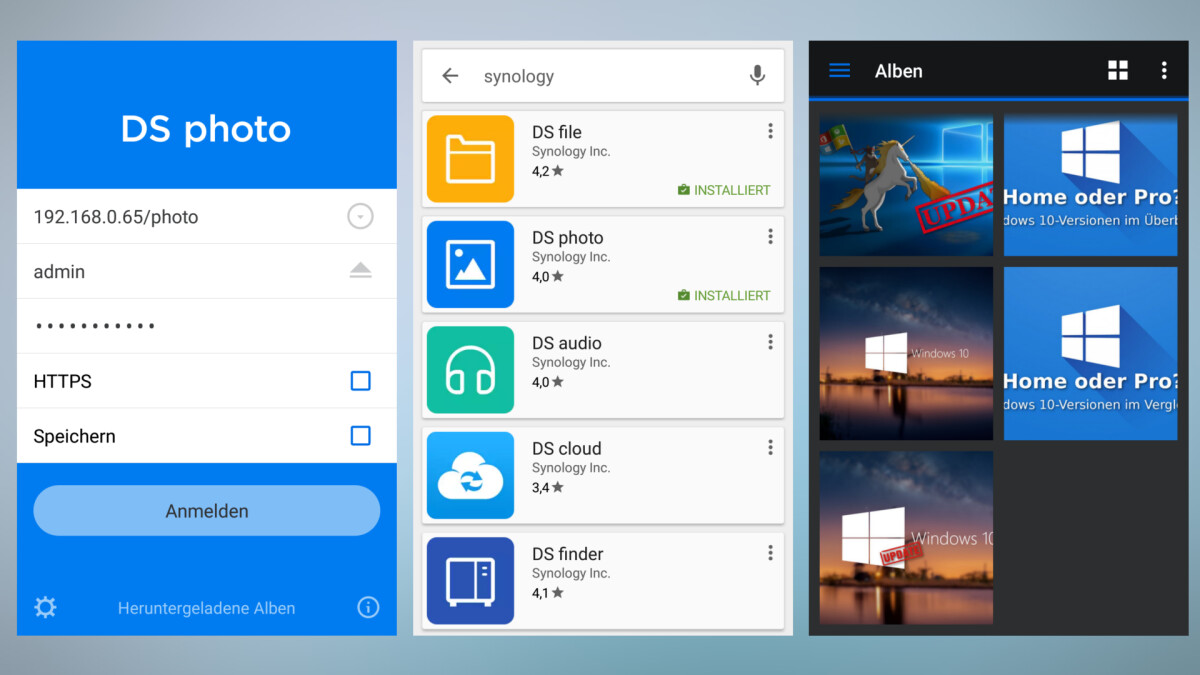Open the server address dropdown arrow

[x=360, y=216]
